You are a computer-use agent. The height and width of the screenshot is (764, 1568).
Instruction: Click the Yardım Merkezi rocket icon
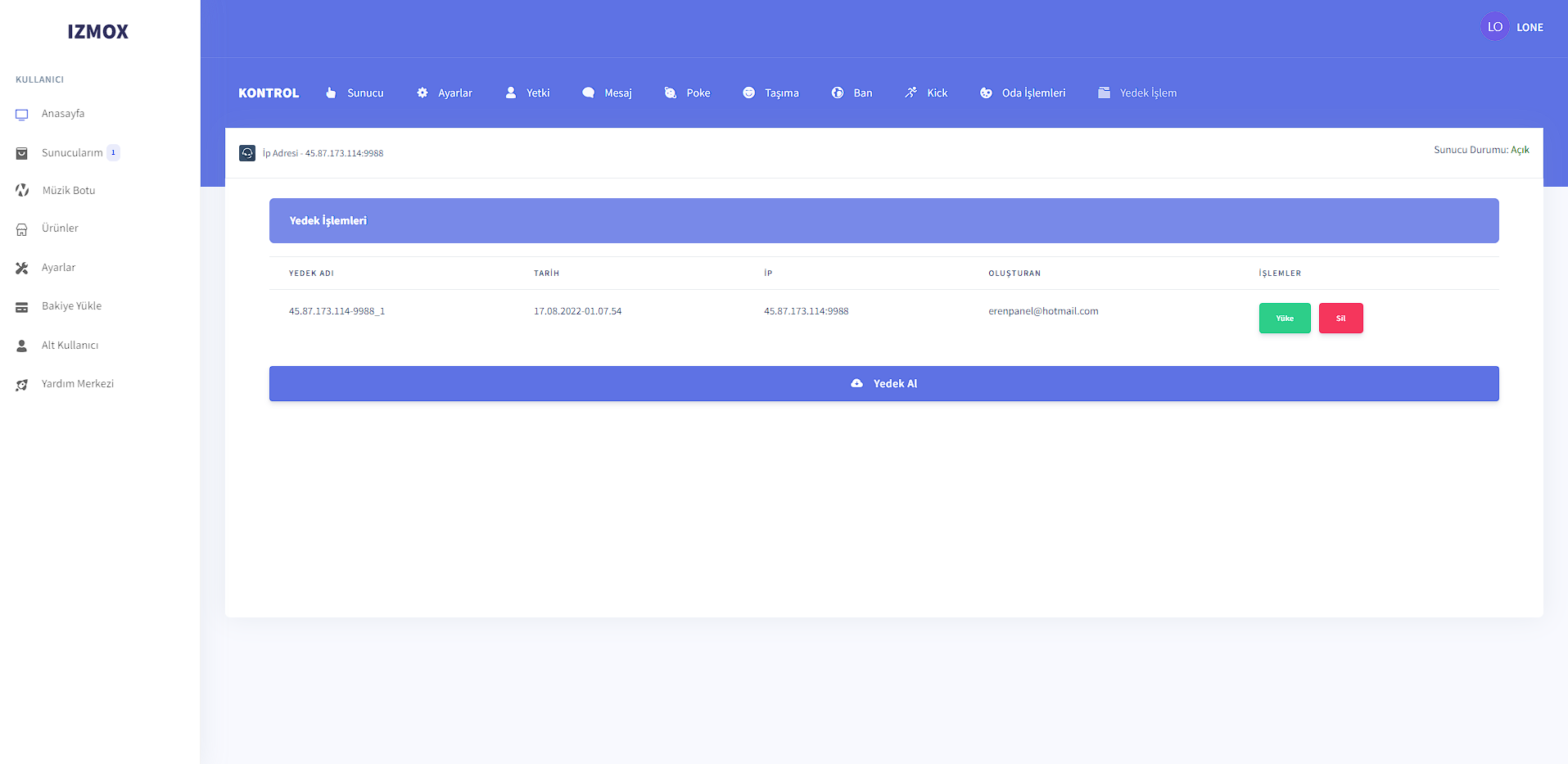coord(22,385)
